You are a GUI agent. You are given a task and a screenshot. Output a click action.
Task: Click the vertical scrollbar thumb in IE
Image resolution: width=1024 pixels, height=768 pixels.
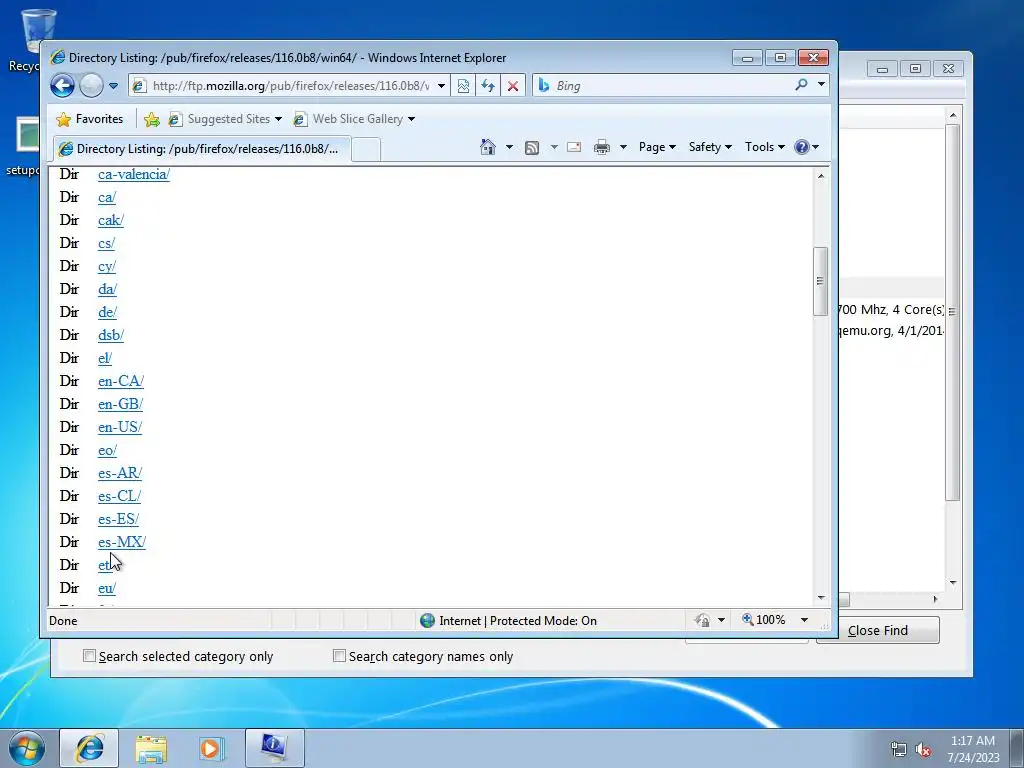pyautogui.click(x=820, y=281)
